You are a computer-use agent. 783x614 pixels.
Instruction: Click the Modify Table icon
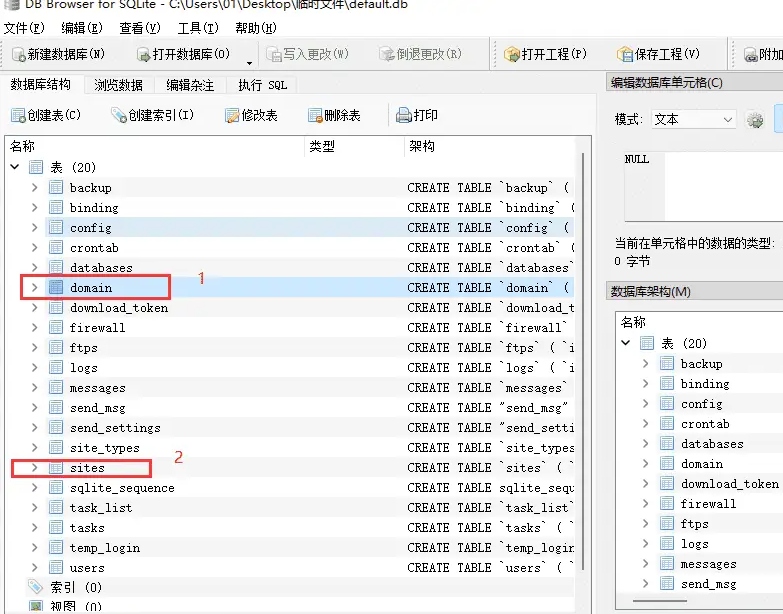232,116
